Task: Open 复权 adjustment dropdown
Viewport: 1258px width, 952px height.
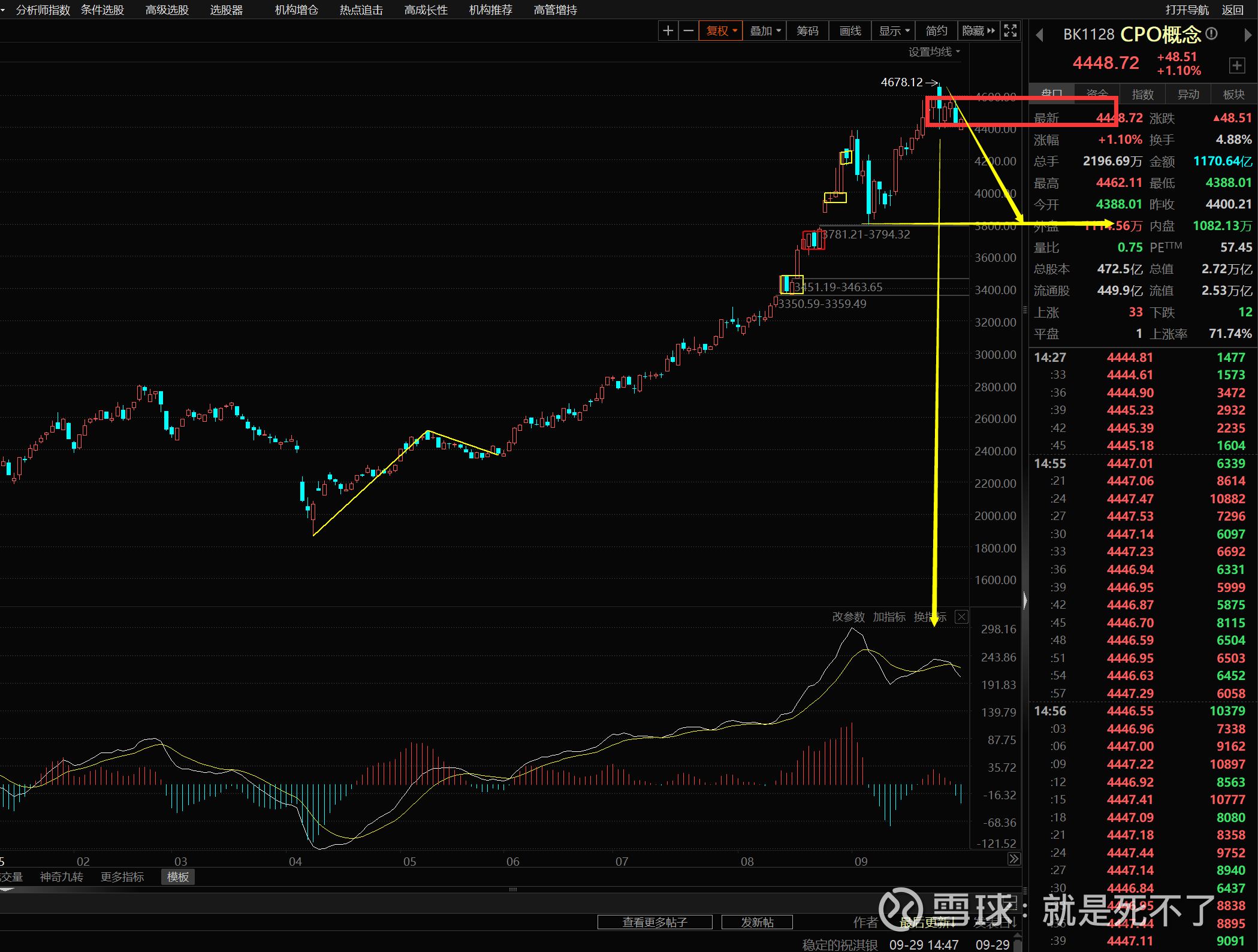Action: coord(721,31)
